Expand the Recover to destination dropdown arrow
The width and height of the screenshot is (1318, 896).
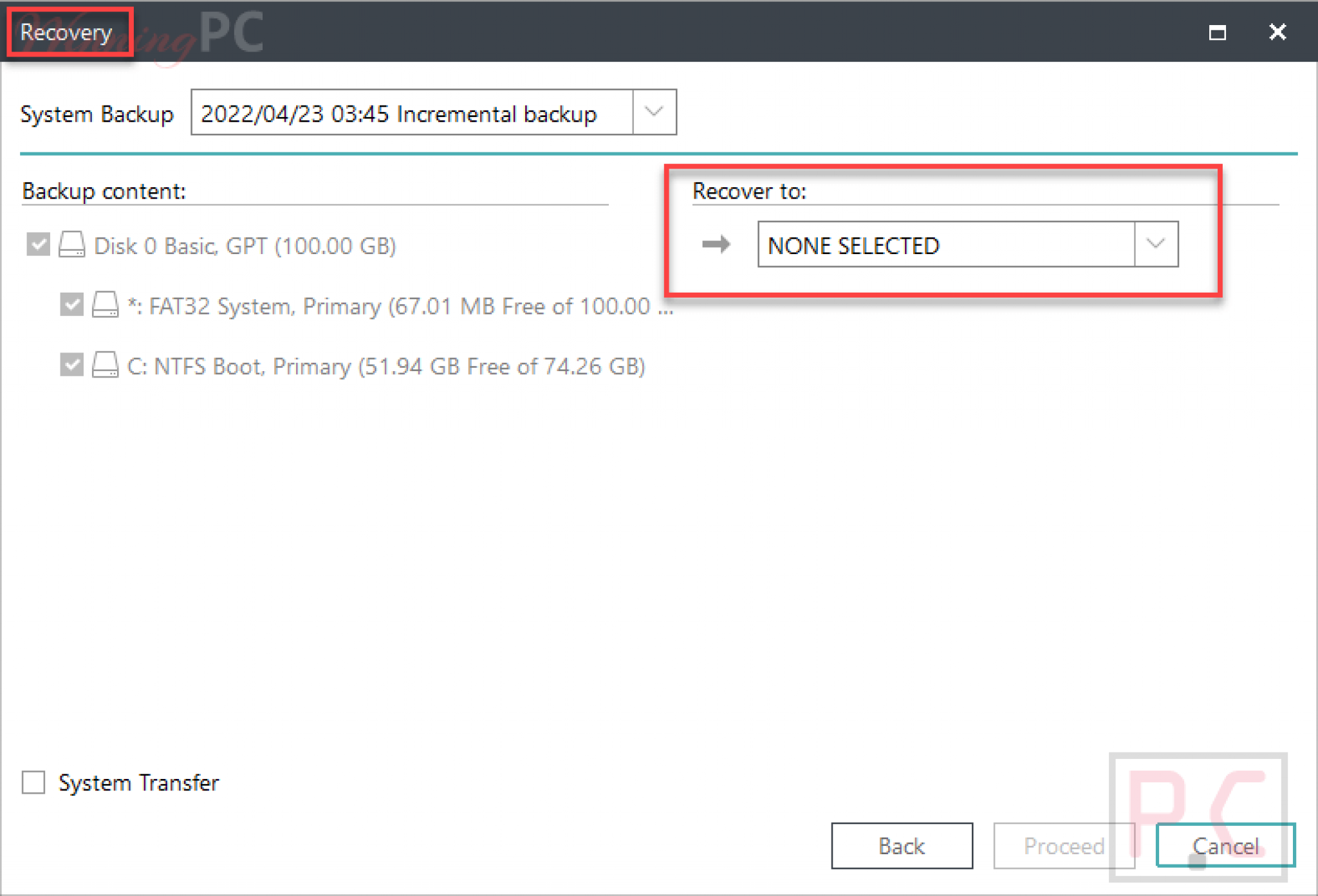(1156, 244)
